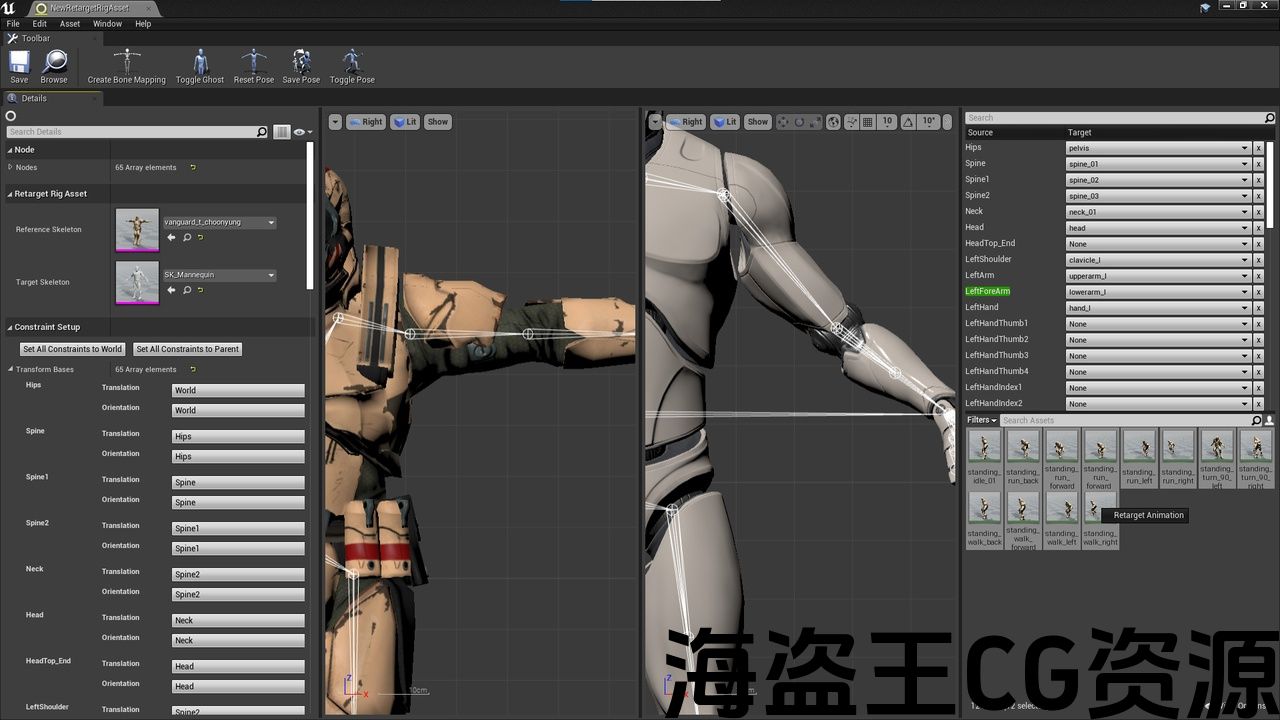Browse to Reference Skeleton asset with magnifier icon

click(x=185, y=238)
